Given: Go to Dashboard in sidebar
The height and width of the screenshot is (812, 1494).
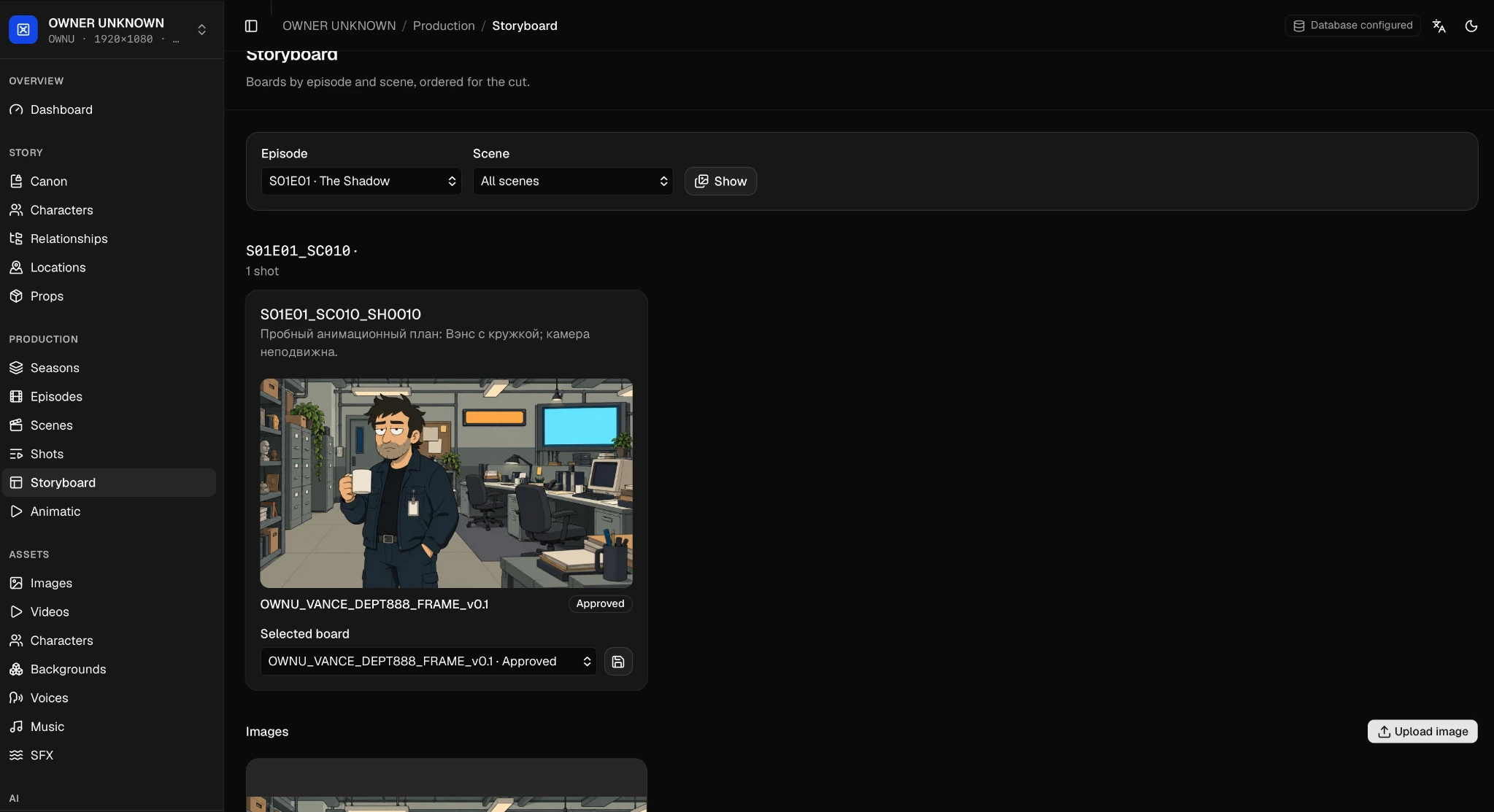Looking at the screenshot, I should (x=109, y=109).
